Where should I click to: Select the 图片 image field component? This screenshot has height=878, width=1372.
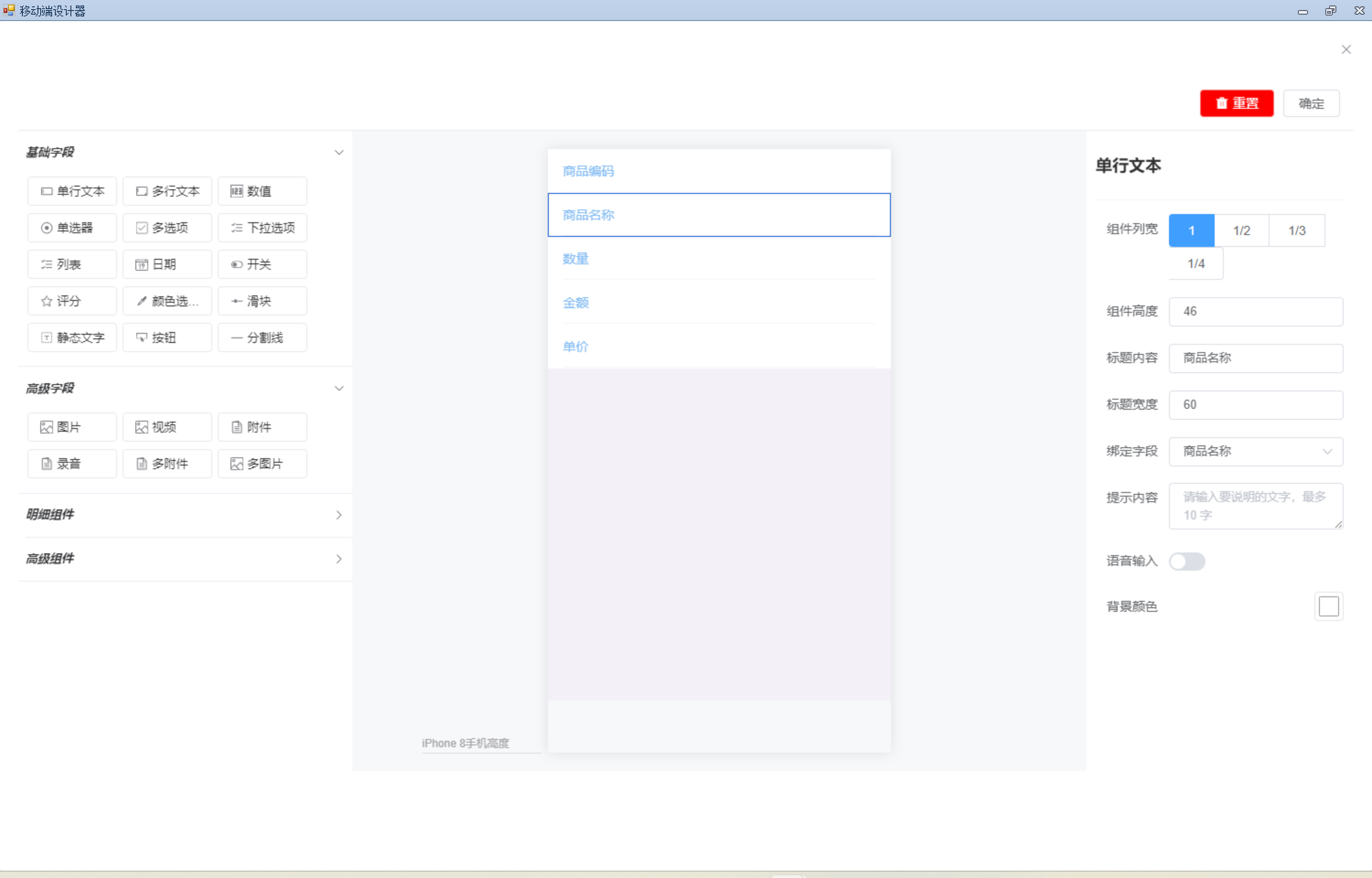coord(72,427)
